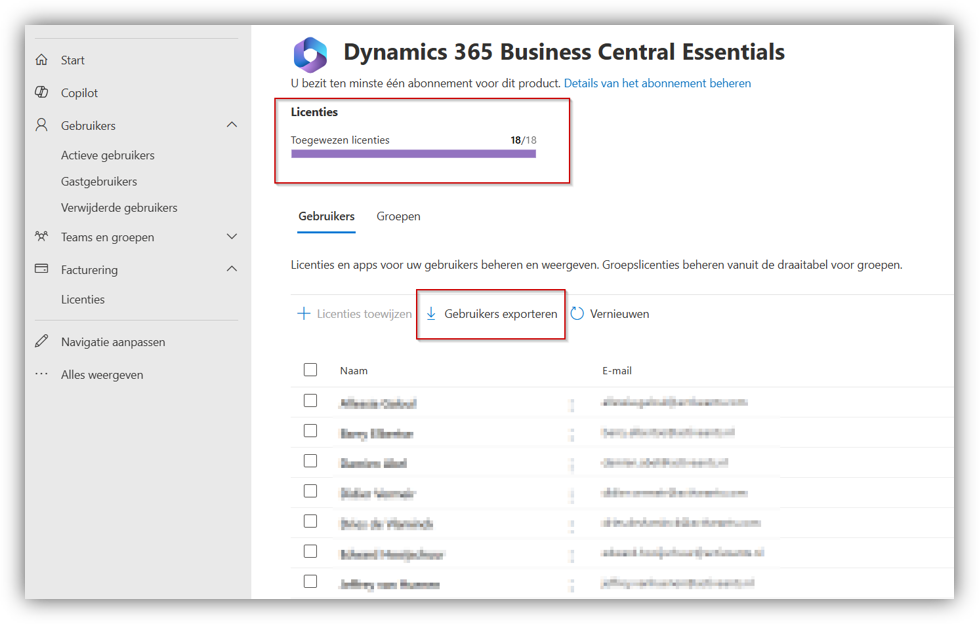Click the download icon for Gebruikers exporteren
The height and width of the screenshot is (624, 979).
pyautogui.click(x=431, y=314)
